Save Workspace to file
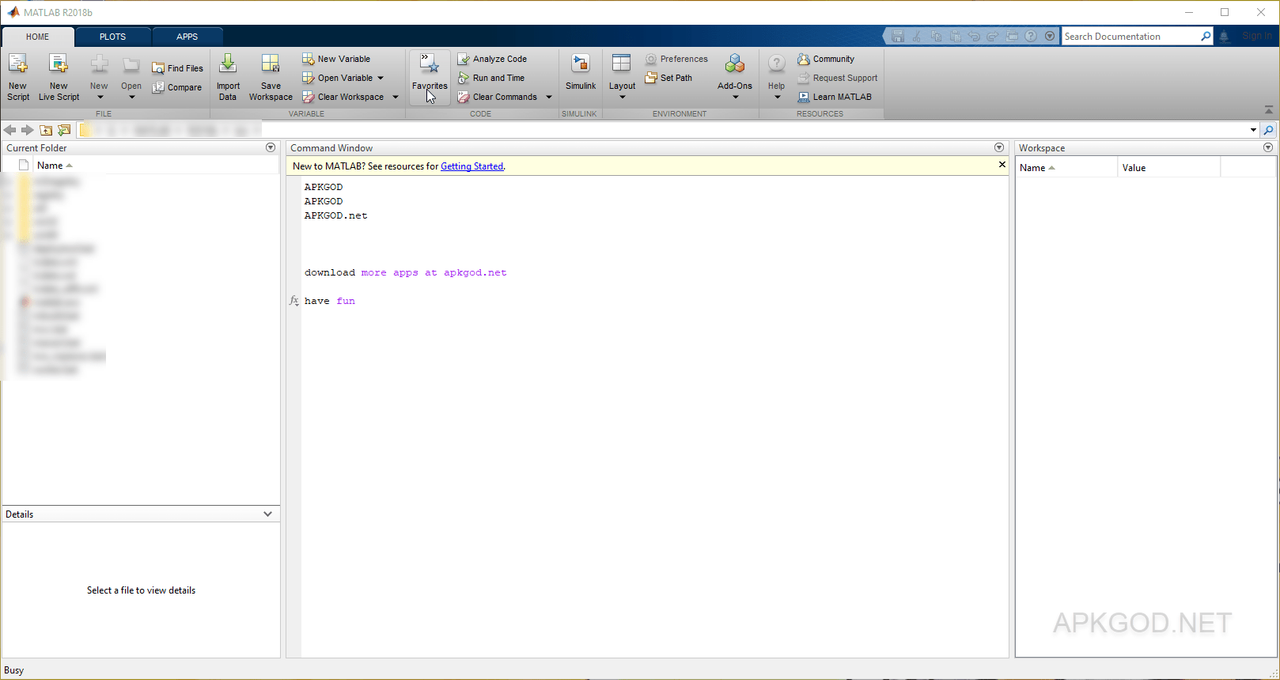Viewport: 1280px width, 680px height. click(270, 77)
